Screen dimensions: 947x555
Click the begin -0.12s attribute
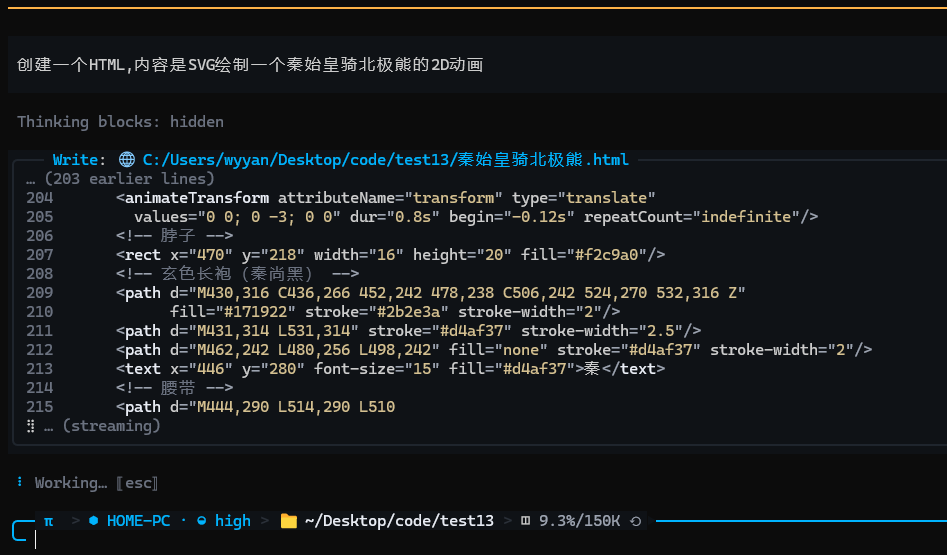click(512, 217)
